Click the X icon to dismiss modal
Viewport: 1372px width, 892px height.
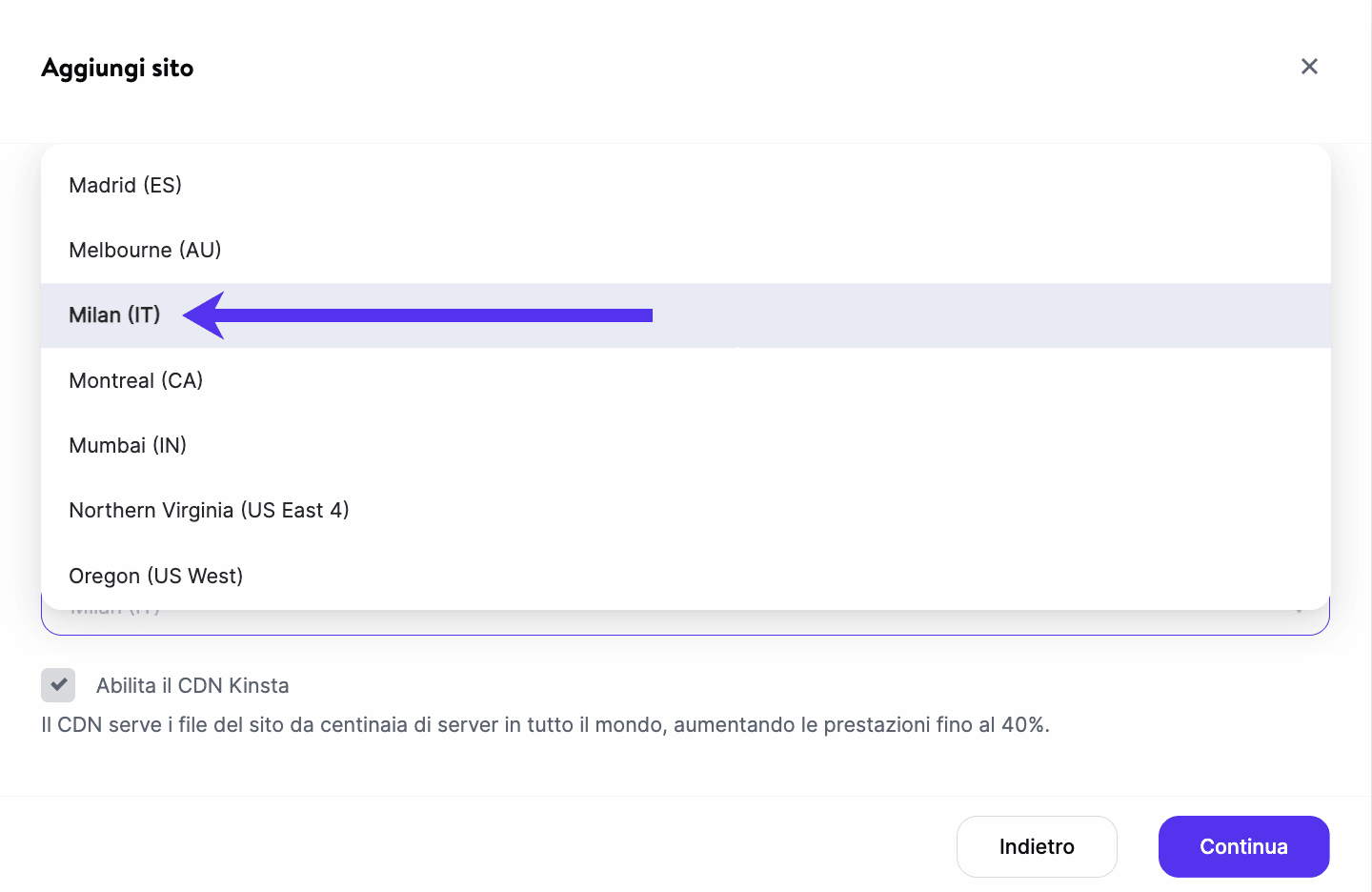[1309, 66]
